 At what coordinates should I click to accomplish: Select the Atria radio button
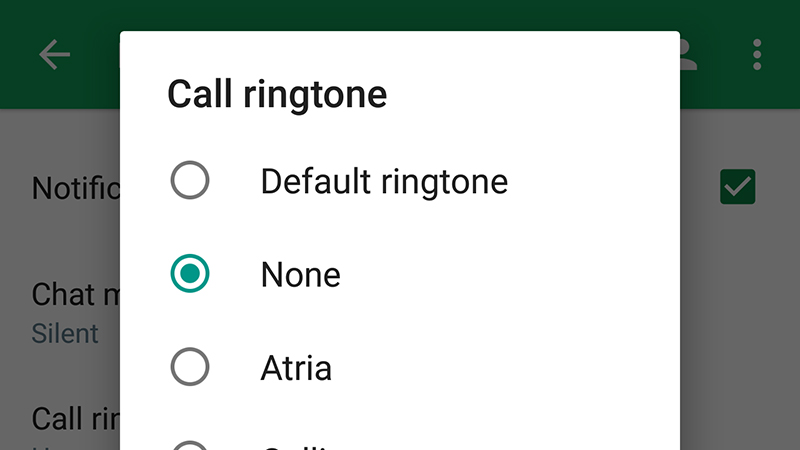click(x=190, y=367)
